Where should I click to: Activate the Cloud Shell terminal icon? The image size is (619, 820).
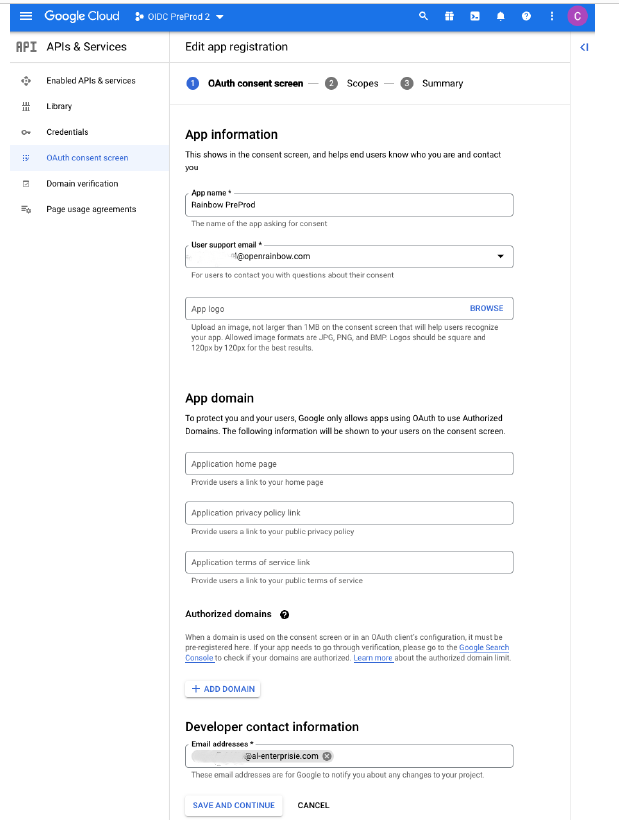(x=474, y=16)
